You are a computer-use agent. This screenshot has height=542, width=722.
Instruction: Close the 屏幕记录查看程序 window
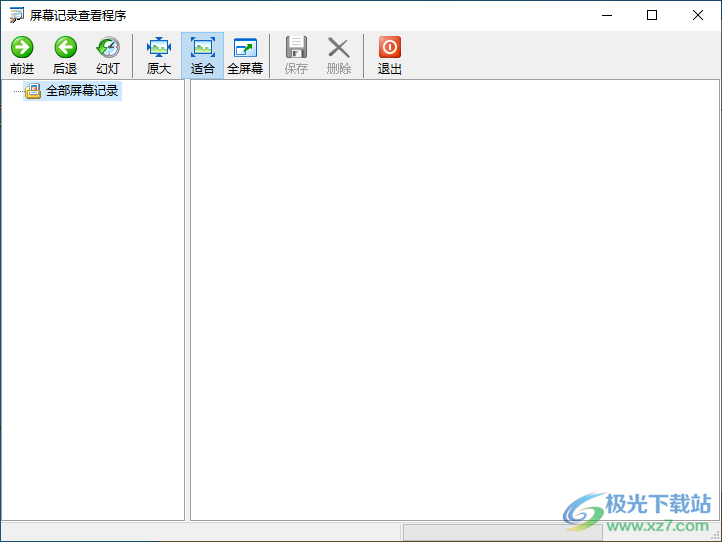pos(698,15)
